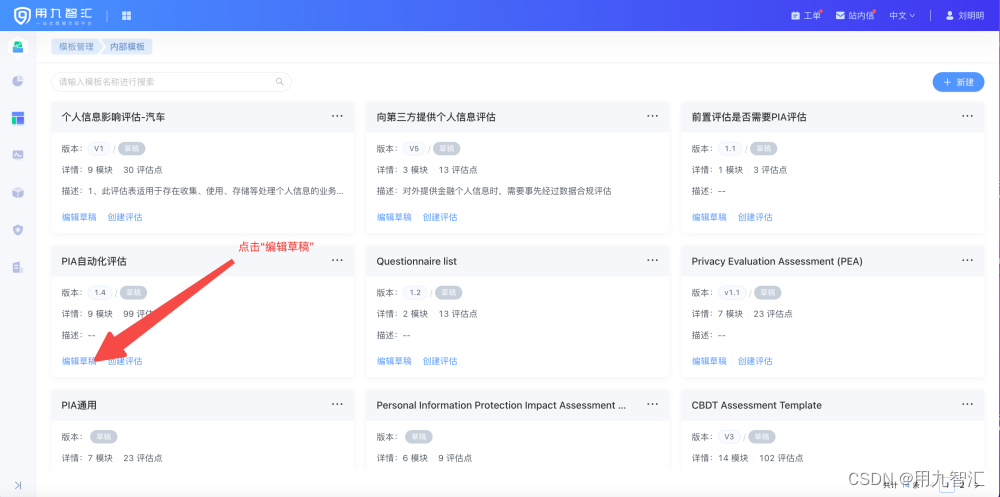Open more menu for Privacy Evaluation Assessment (PEA)

point(967,260)
